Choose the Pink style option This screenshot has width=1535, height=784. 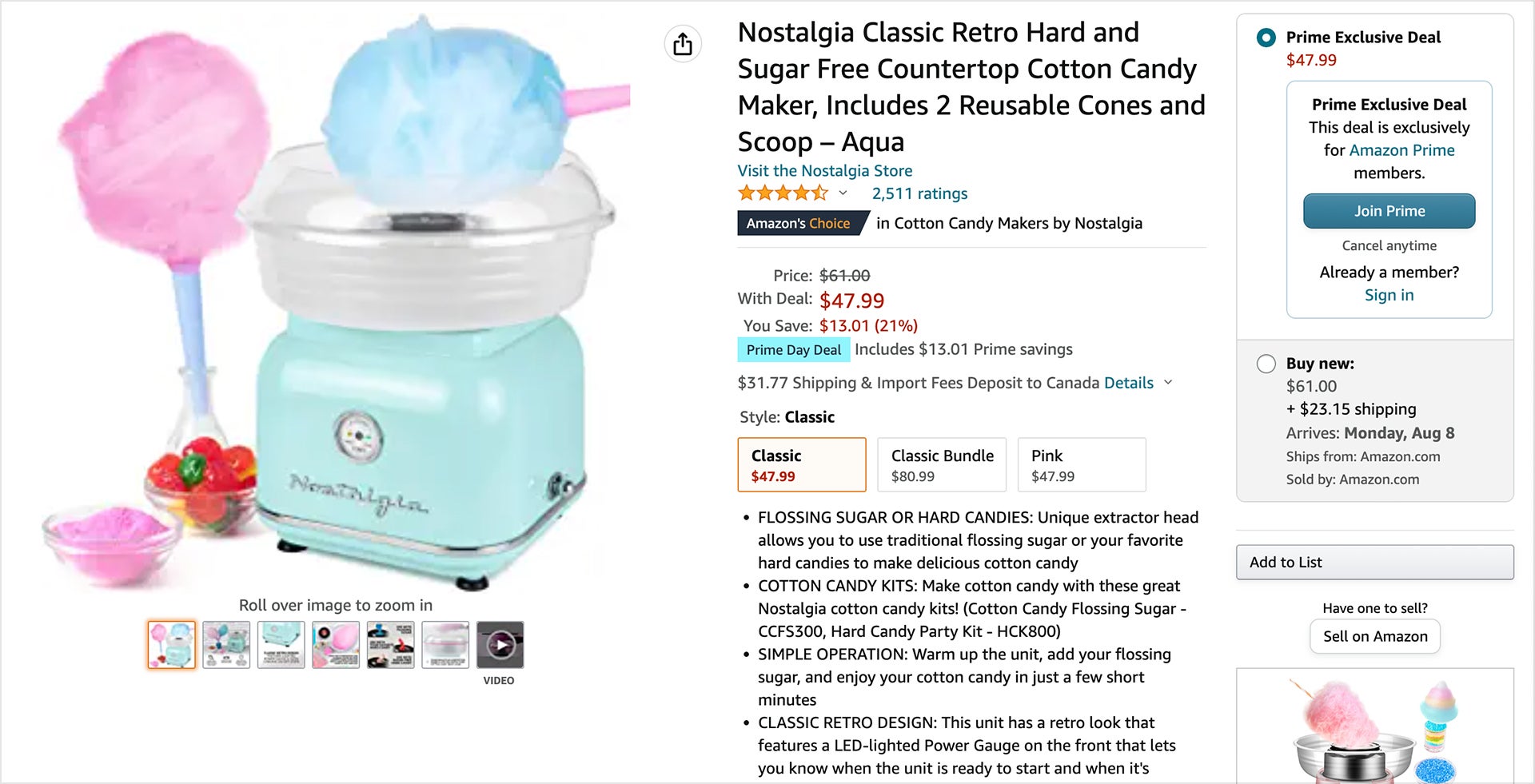pyautogui.click(x=1081, y=464)
